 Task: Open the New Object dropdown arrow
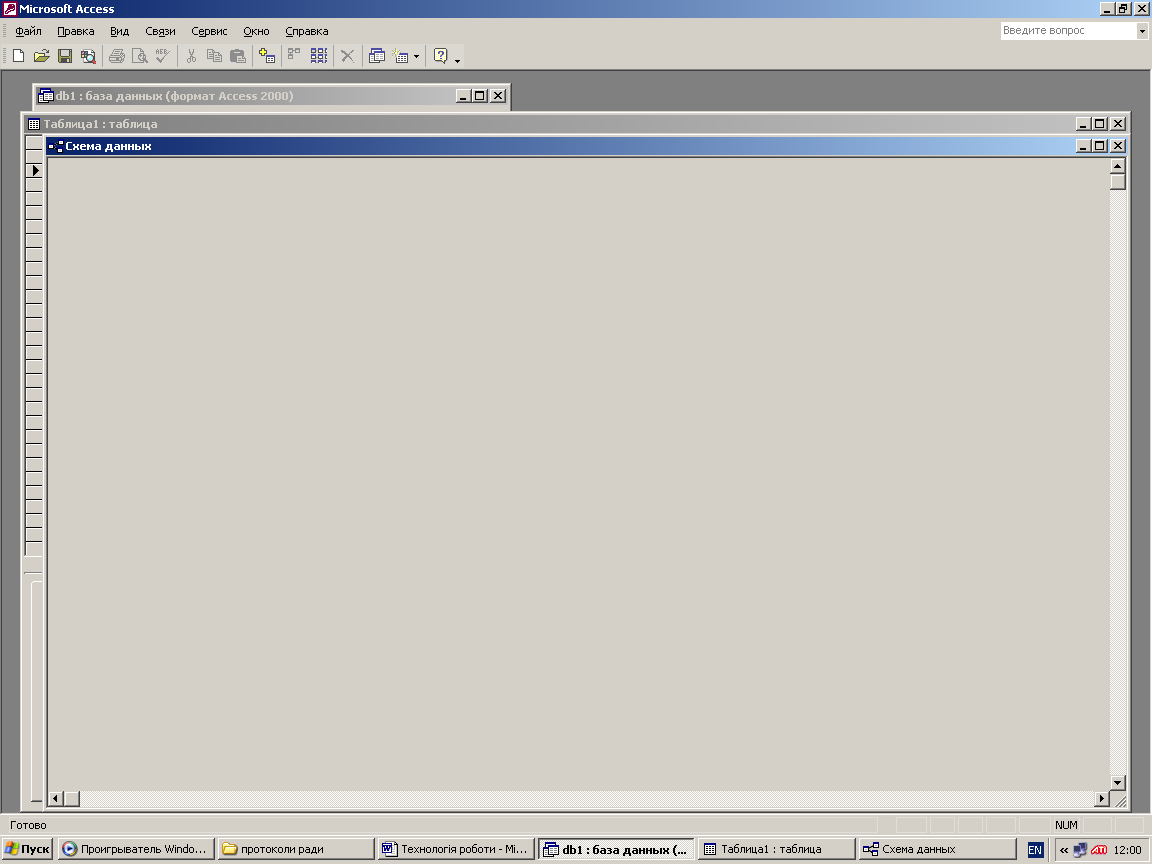click(416, 56)
